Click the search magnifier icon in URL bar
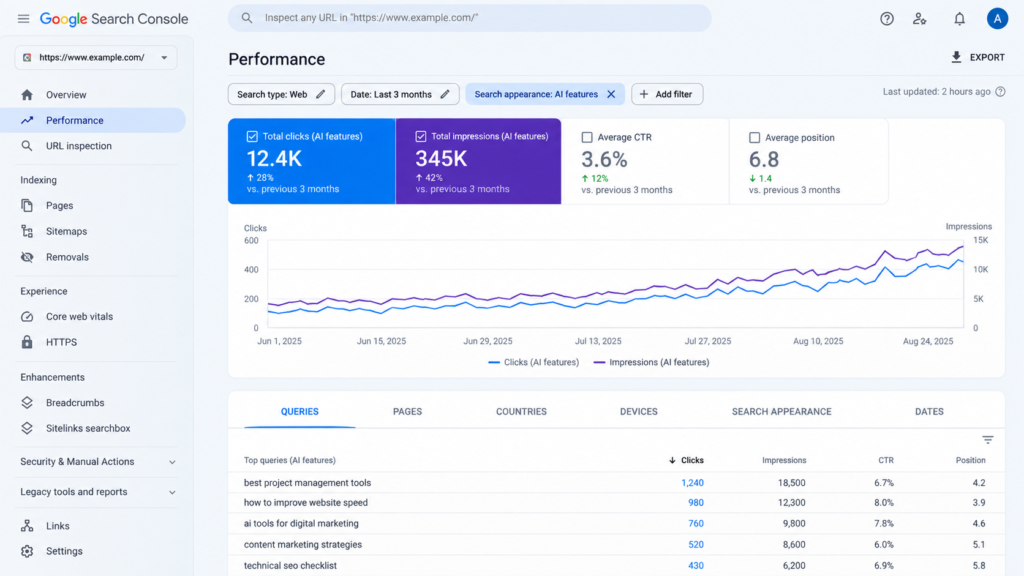This screenshot has width=1024, height=576. click(x=246, y=18)
